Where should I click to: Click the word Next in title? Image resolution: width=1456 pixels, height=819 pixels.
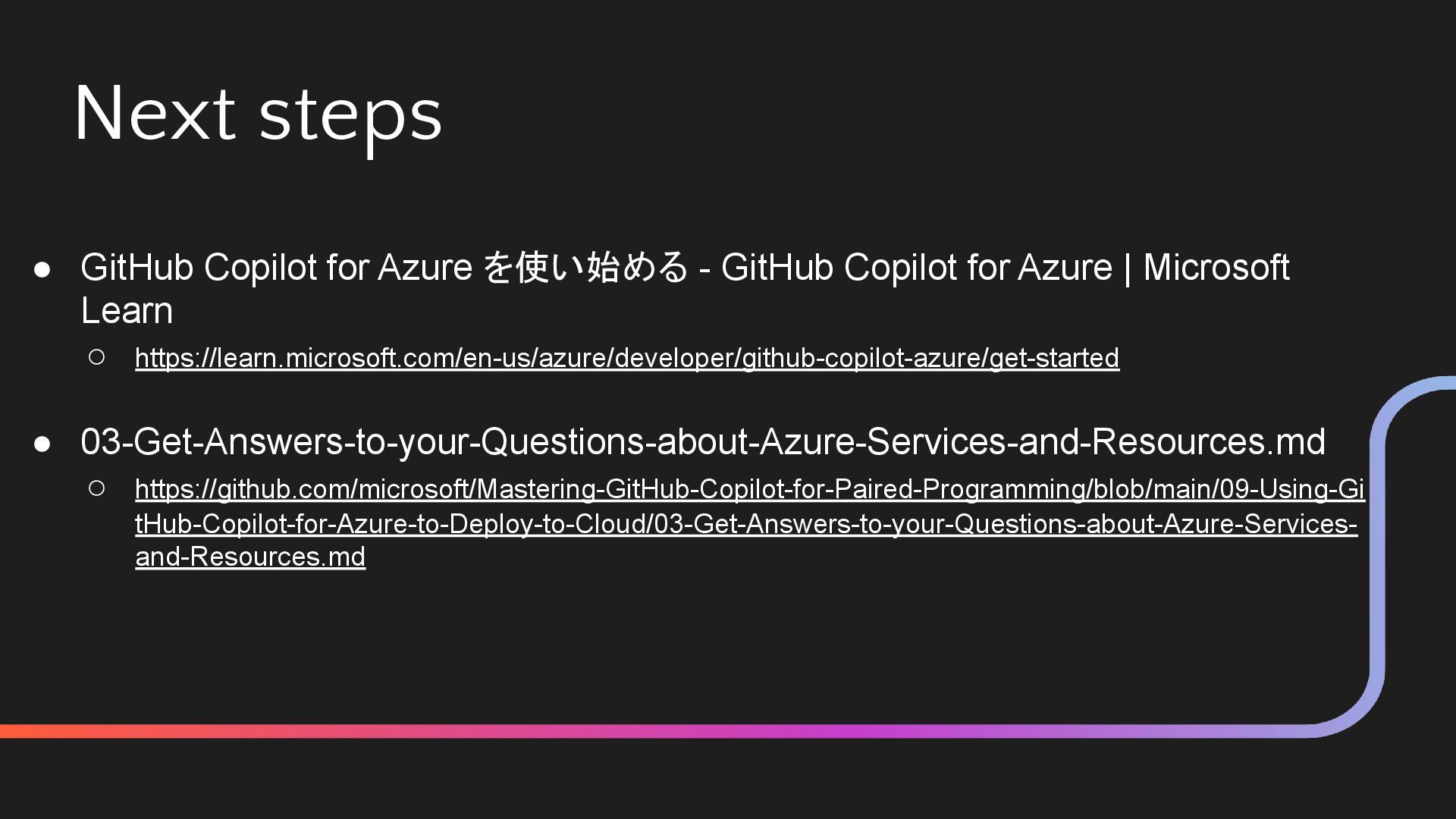pos(155,112)
